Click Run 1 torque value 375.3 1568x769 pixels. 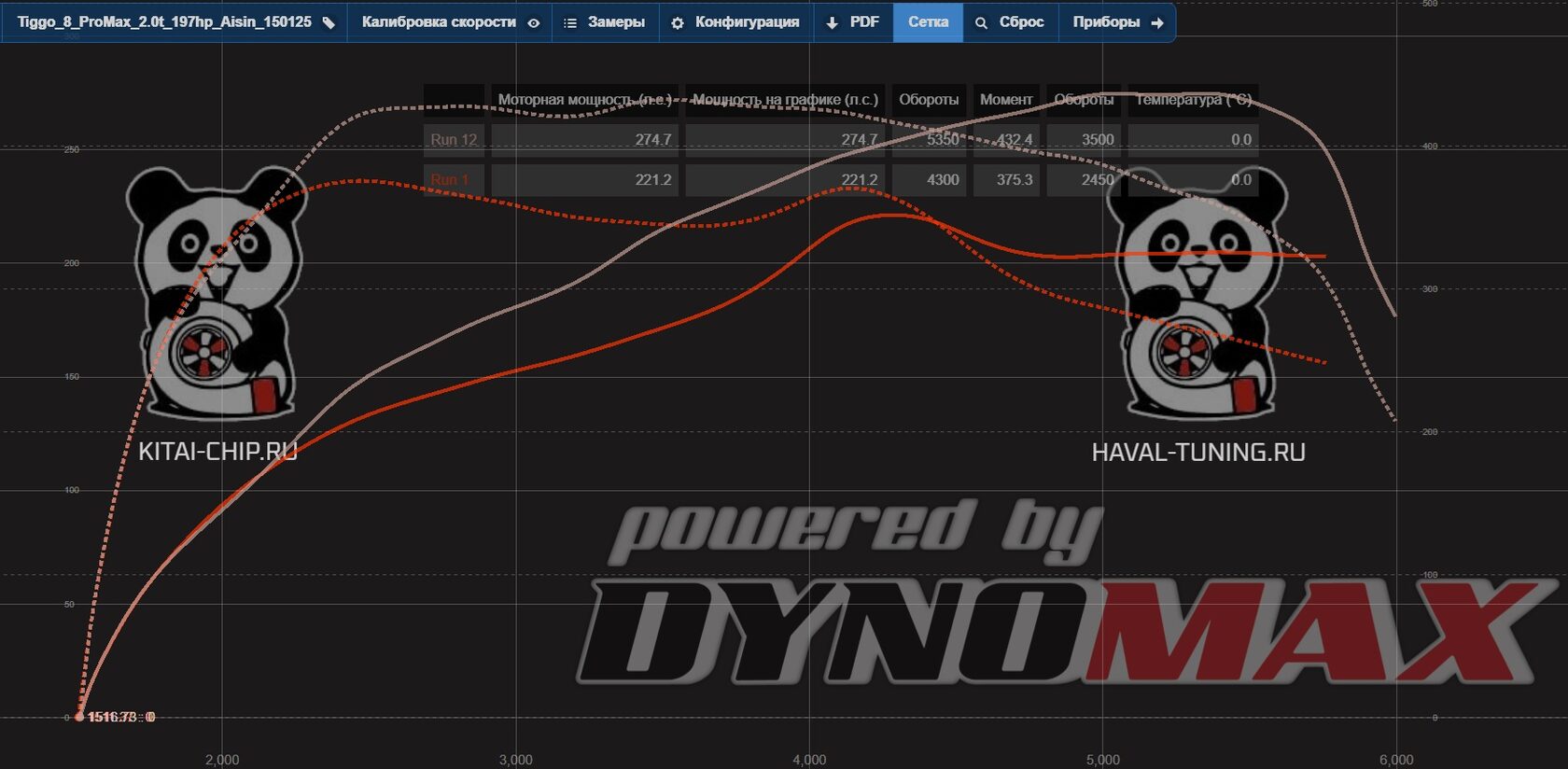(1006, 179)
